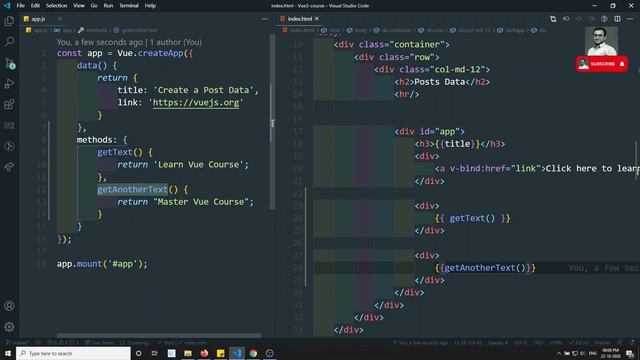
Task: Open the Terminal menu
Action: coord(129,6)
